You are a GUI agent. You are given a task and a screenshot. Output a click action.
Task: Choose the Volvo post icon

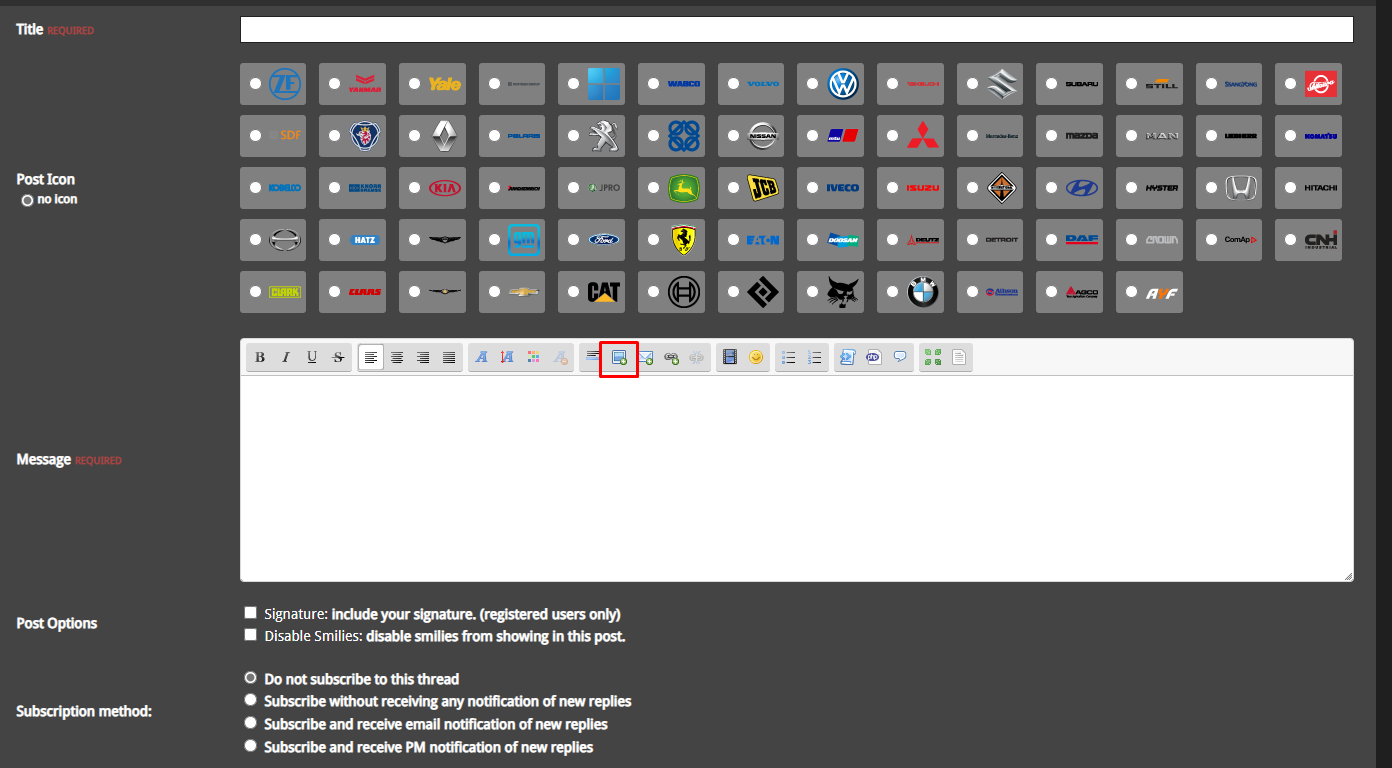pyautogui.click(x=733, y=84)
